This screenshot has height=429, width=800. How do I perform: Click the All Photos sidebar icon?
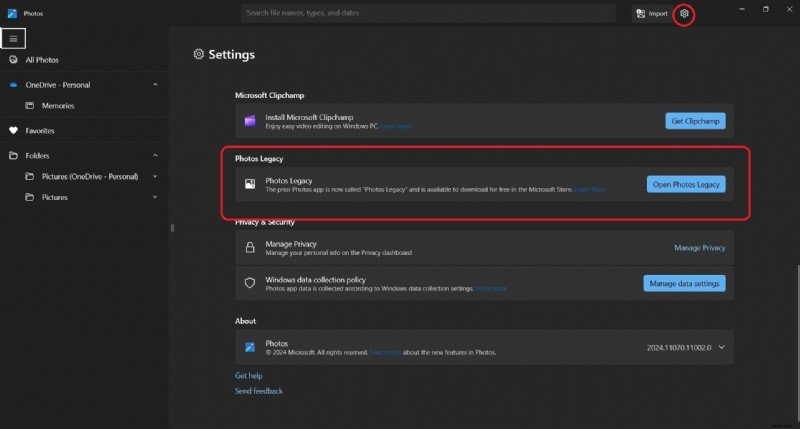click(x=13, y=60)
